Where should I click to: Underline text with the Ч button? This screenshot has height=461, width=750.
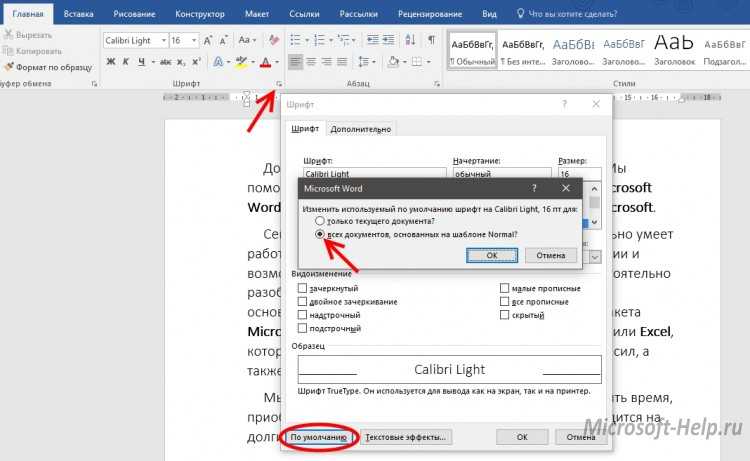click(x=141, y=62)
